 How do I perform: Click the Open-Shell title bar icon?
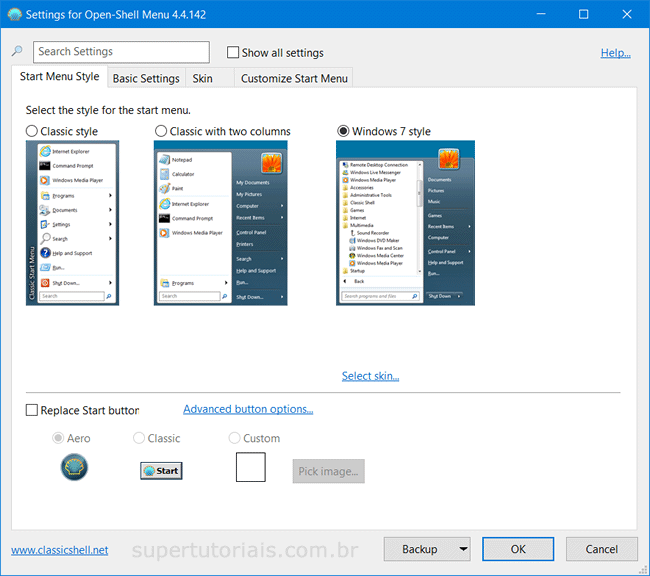pyautogui.click(x=15, y=14)
